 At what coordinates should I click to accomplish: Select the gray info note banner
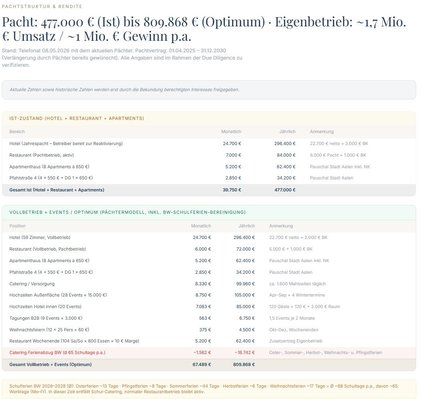pyautogui.click(x=209, y=90)
